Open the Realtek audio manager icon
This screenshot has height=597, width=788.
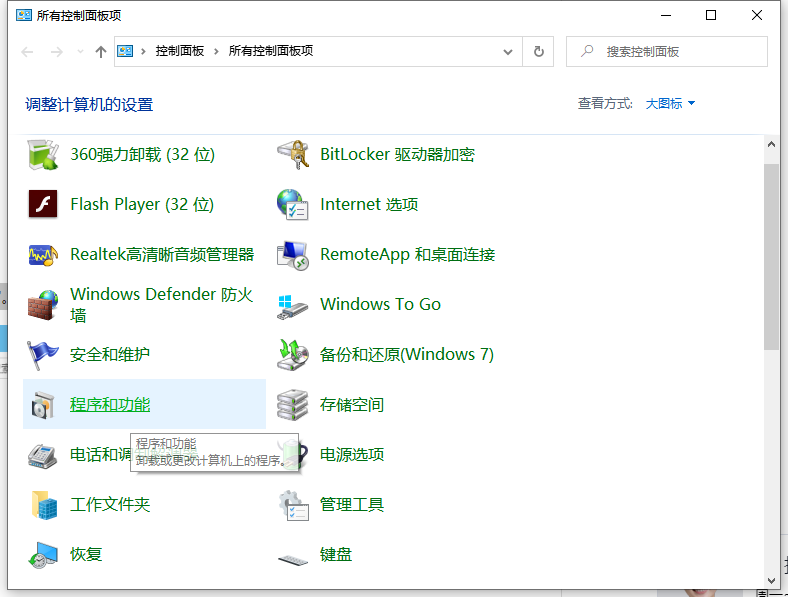[43, 255]
